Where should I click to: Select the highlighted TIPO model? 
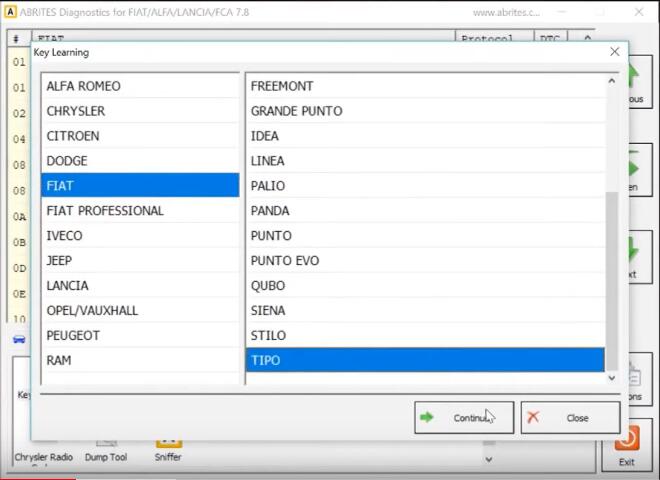click(425, 360)
